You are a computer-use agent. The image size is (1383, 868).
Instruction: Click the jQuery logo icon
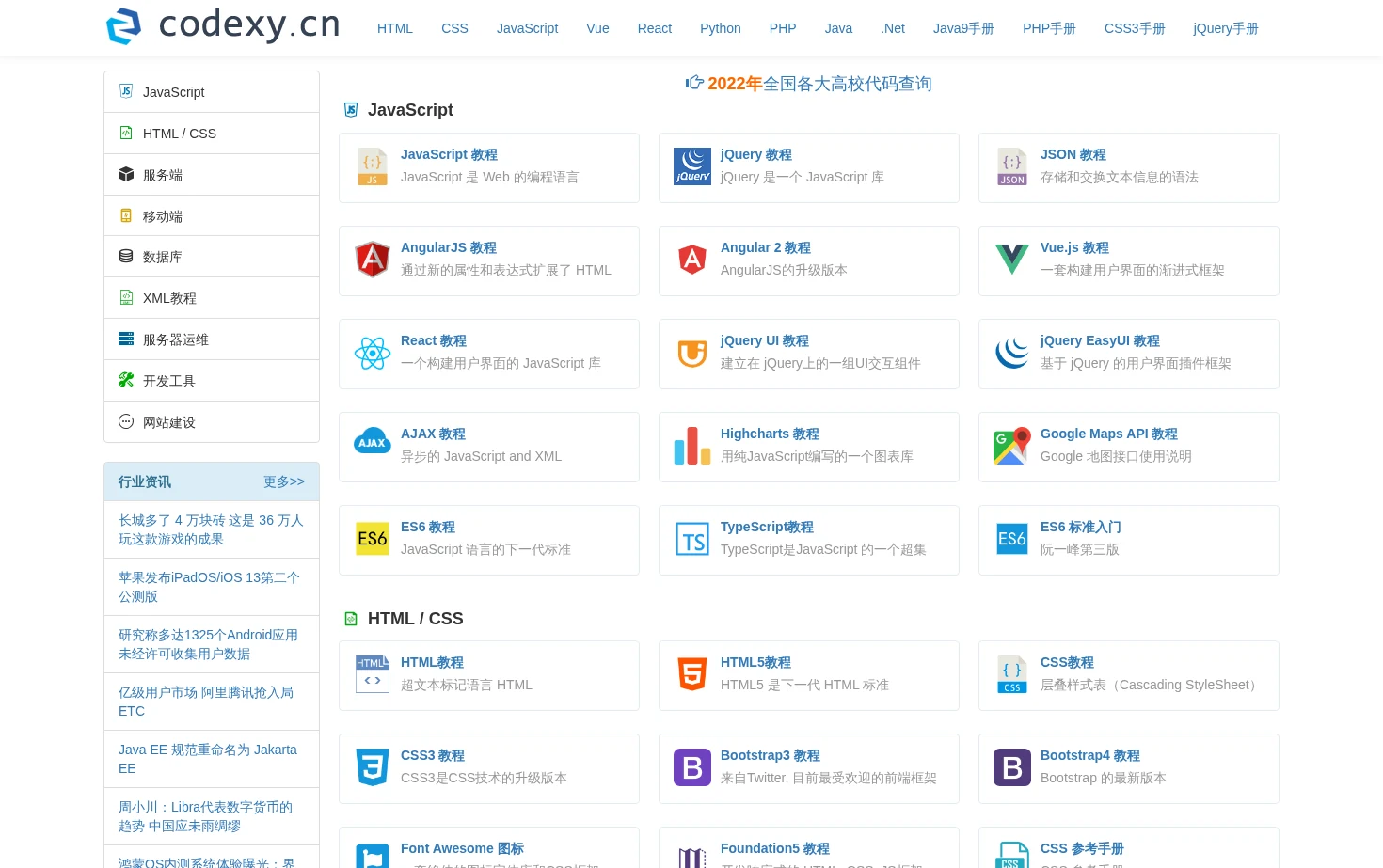[x=692, y=166]
